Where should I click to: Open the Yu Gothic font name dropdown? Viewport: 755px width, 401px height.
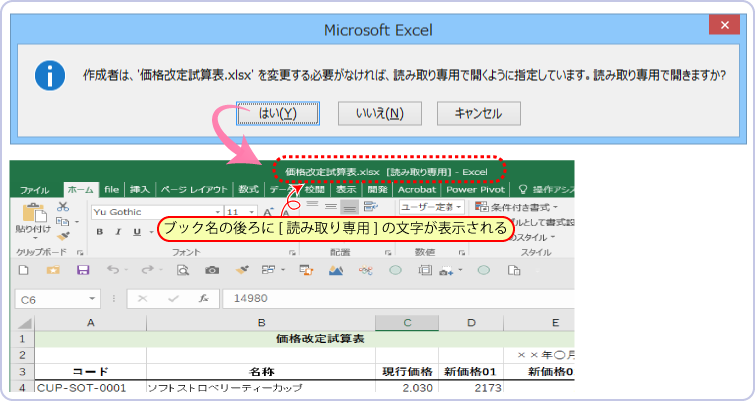[x=218, y=212]
